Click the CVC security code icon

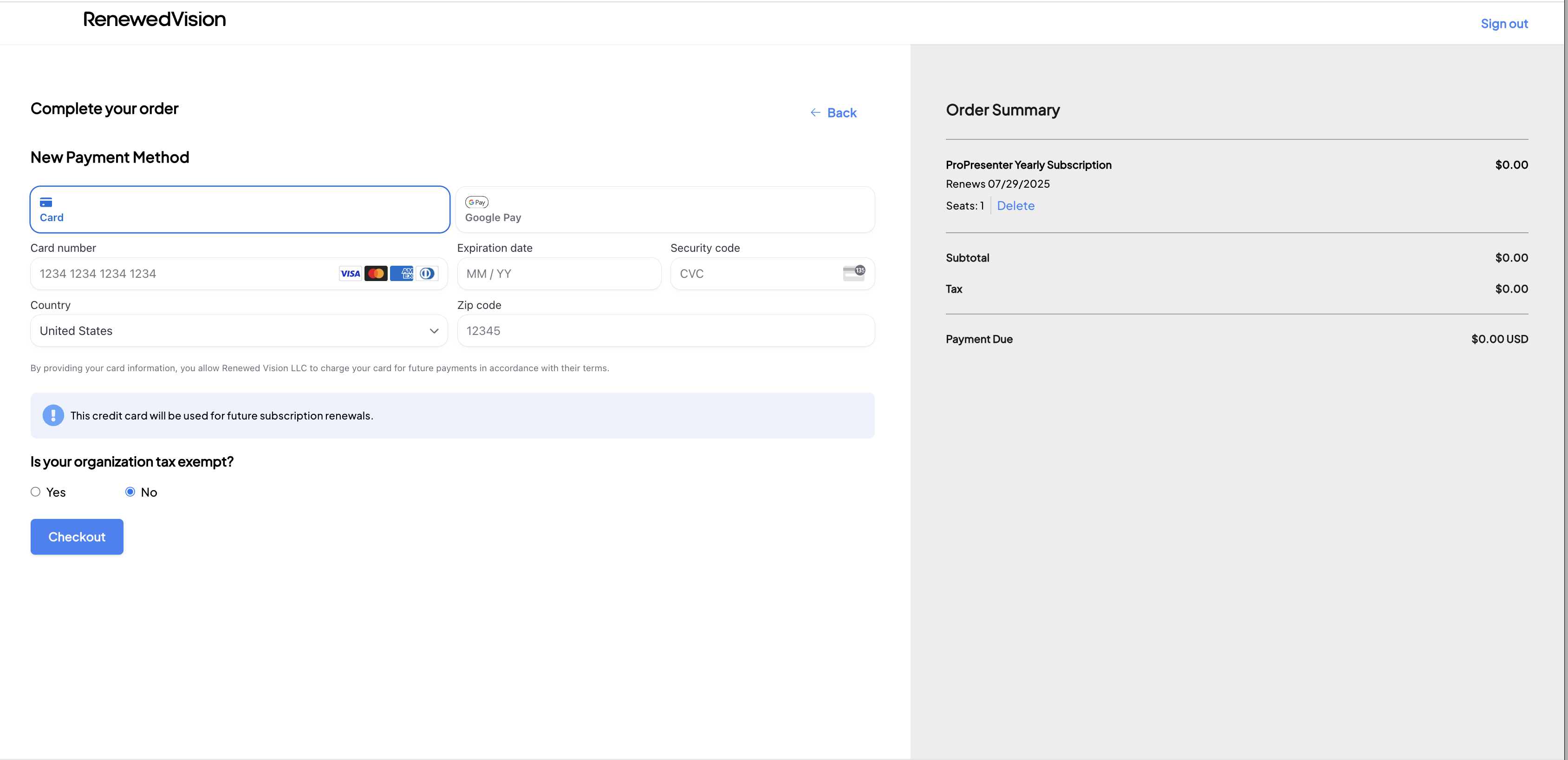pos(854,272)
